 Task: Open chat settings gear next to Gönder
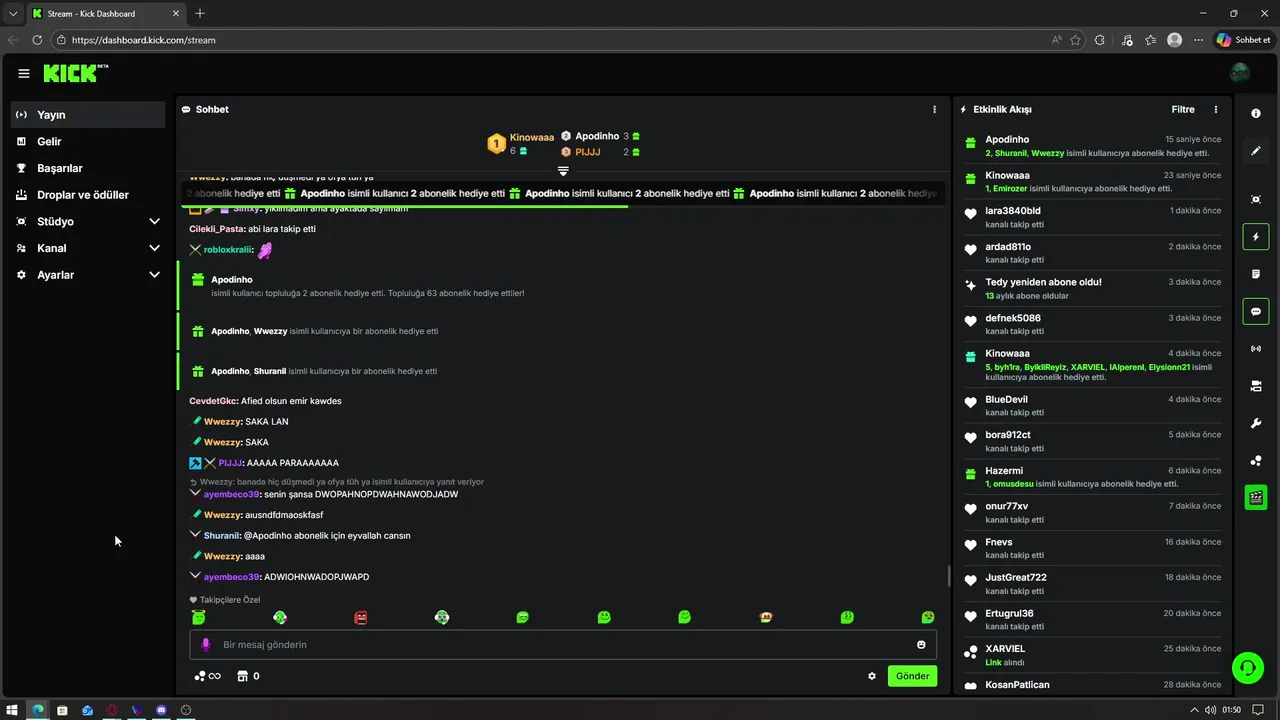(872, 676)
